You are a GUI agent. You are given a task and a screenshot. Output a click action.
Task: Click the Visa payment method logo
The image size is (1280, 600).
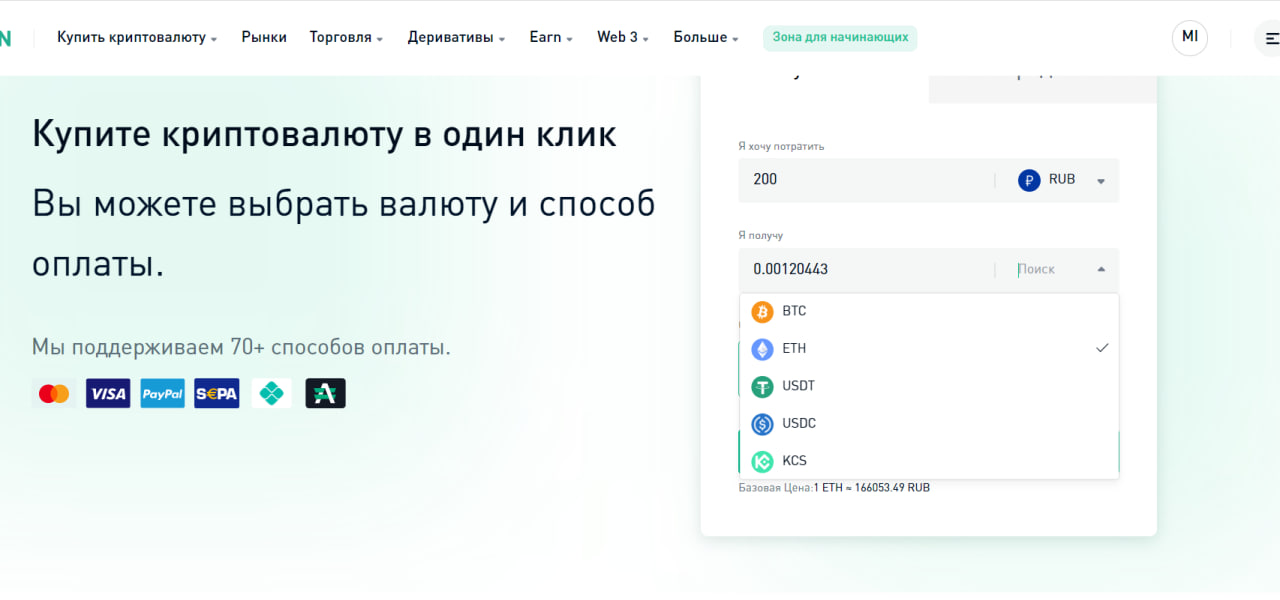coord(107,393)
